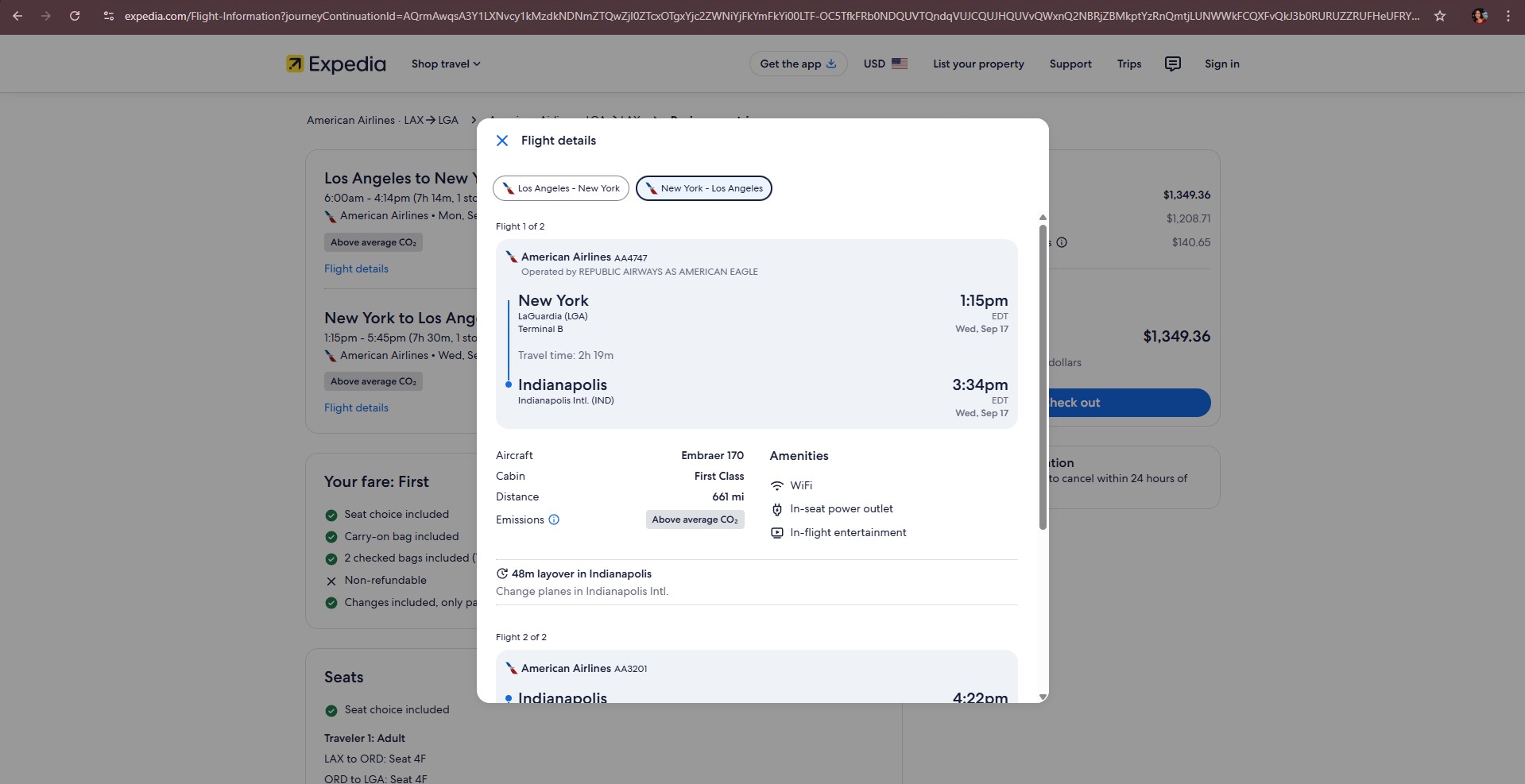Viewport: 1525px width, 784px height.
Task: Click the 2 checked bags included check icon
Action: 331,558
